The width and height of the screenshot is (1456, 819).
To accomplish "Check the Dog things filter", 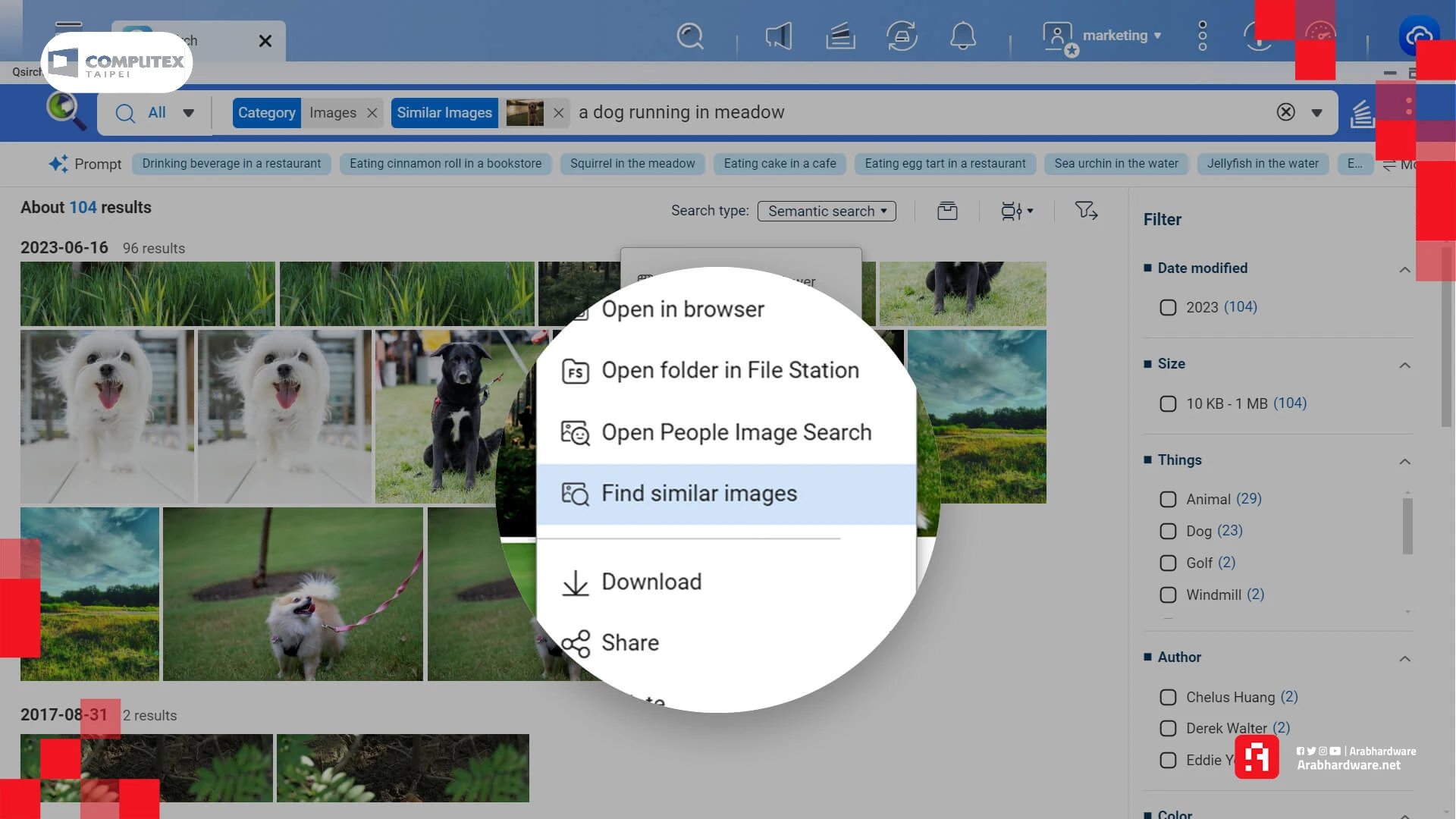I will click(x=1168, y=531).
